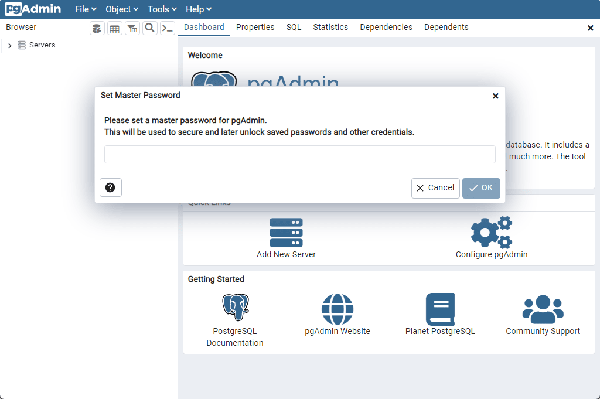600x399 pixels.
Task: Click the master password input field
Action: tap(300, 154)
